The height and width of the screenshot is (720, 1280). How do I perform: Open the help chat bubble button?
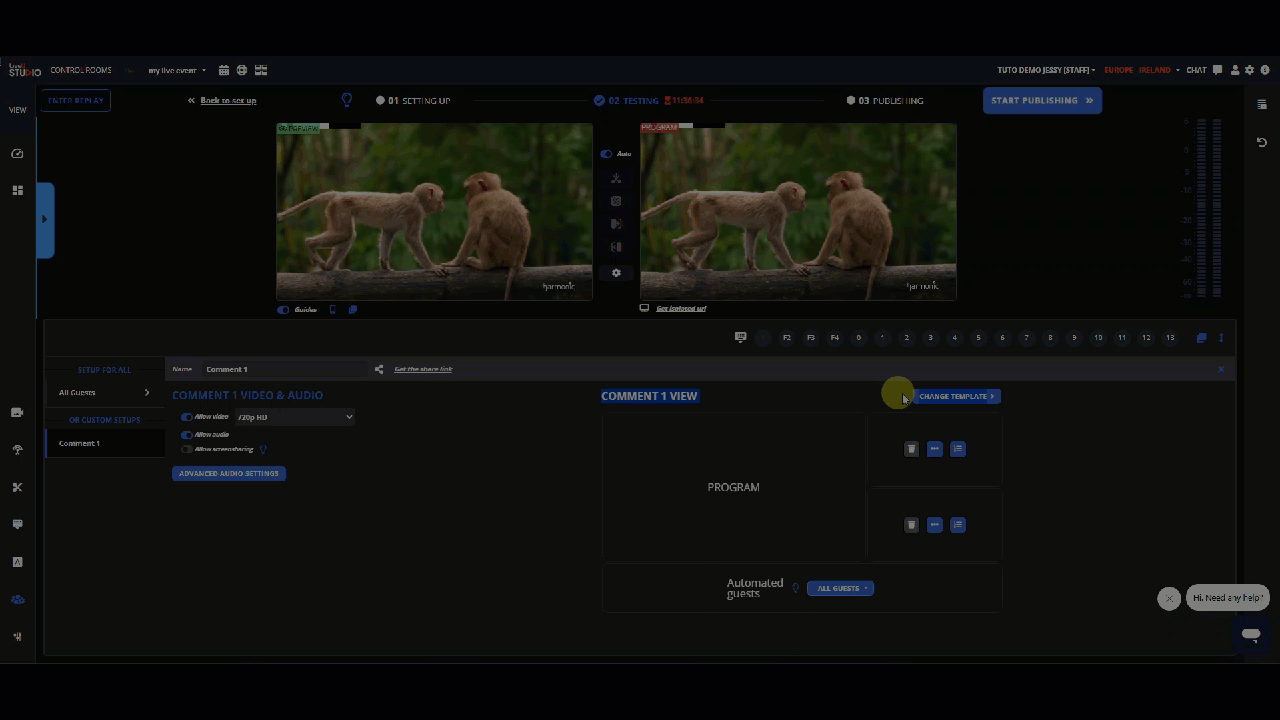point(1250,635)
